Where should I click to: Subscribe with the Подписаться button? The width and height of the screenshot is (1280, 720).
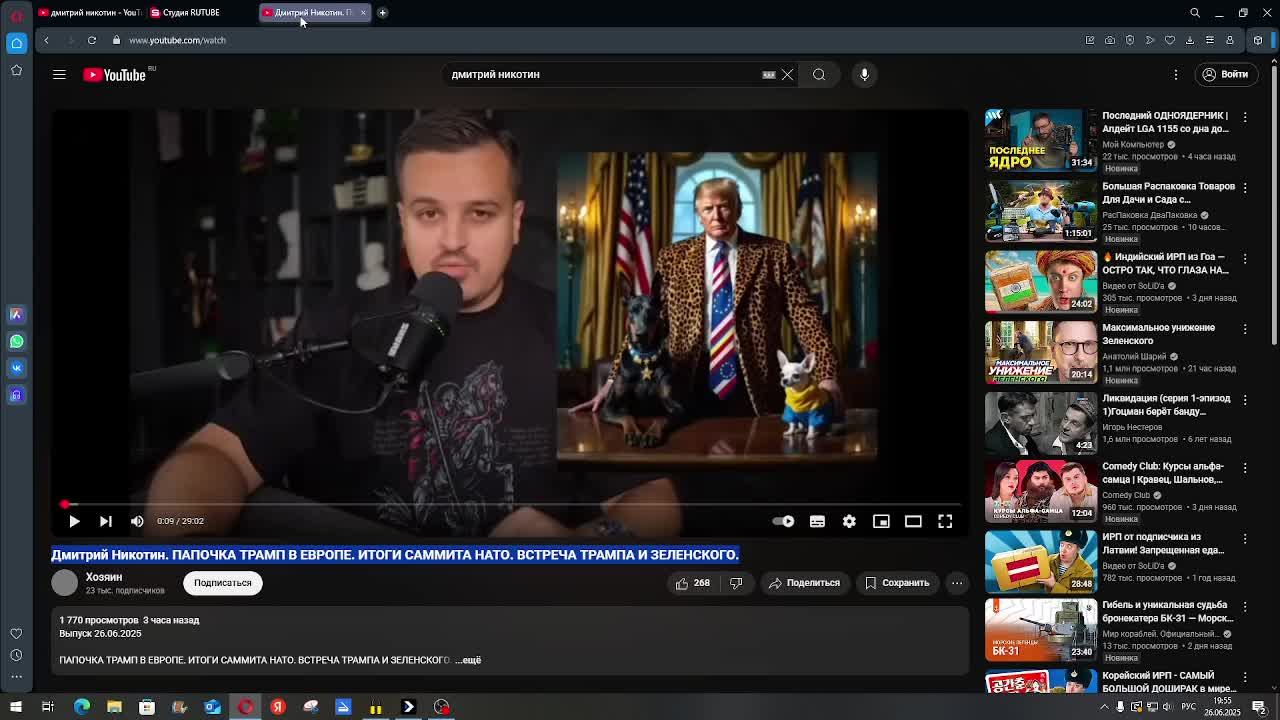pos(223,583)
